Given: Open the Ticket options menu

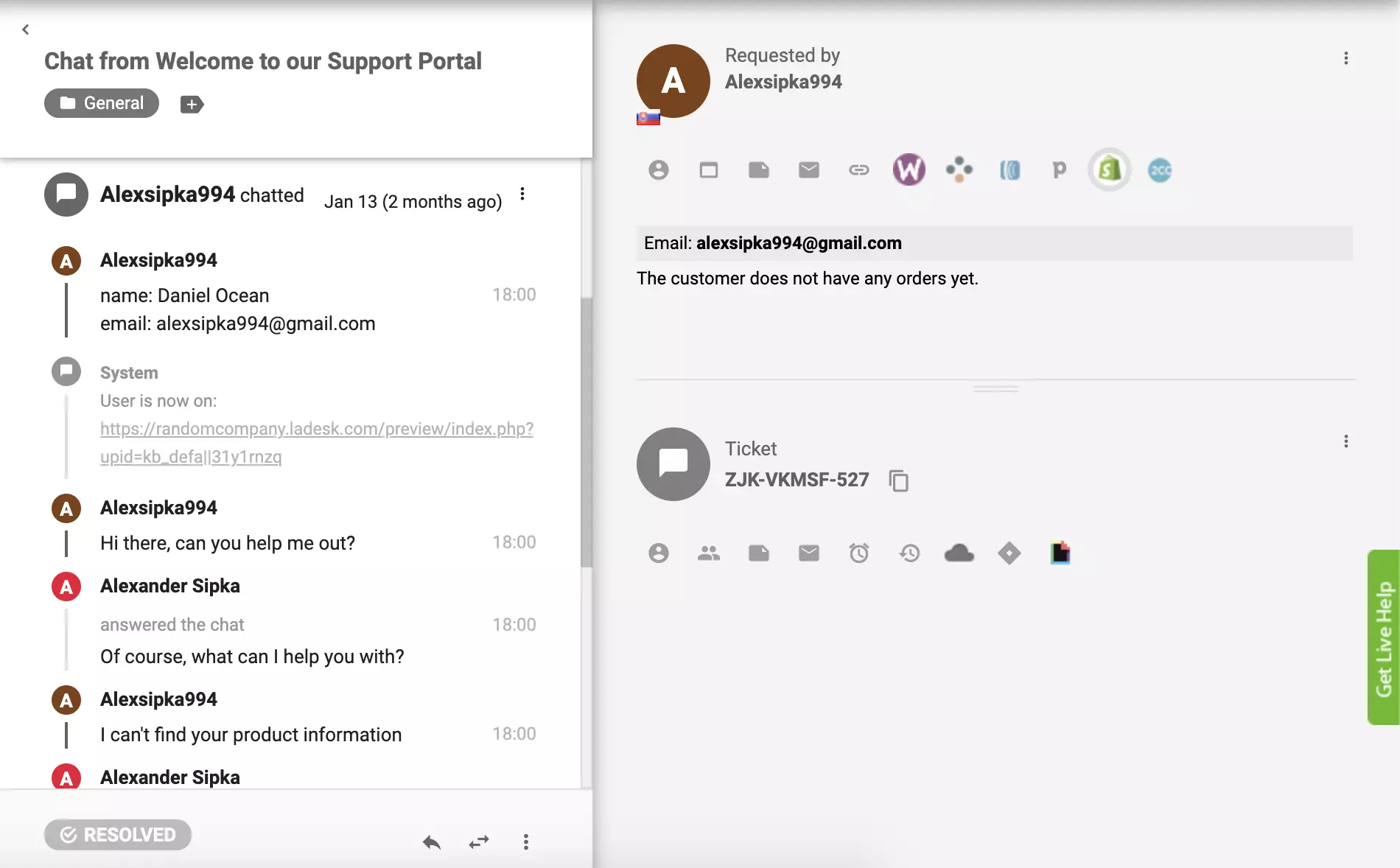Looking at the screenshot, I should 1347,441.
